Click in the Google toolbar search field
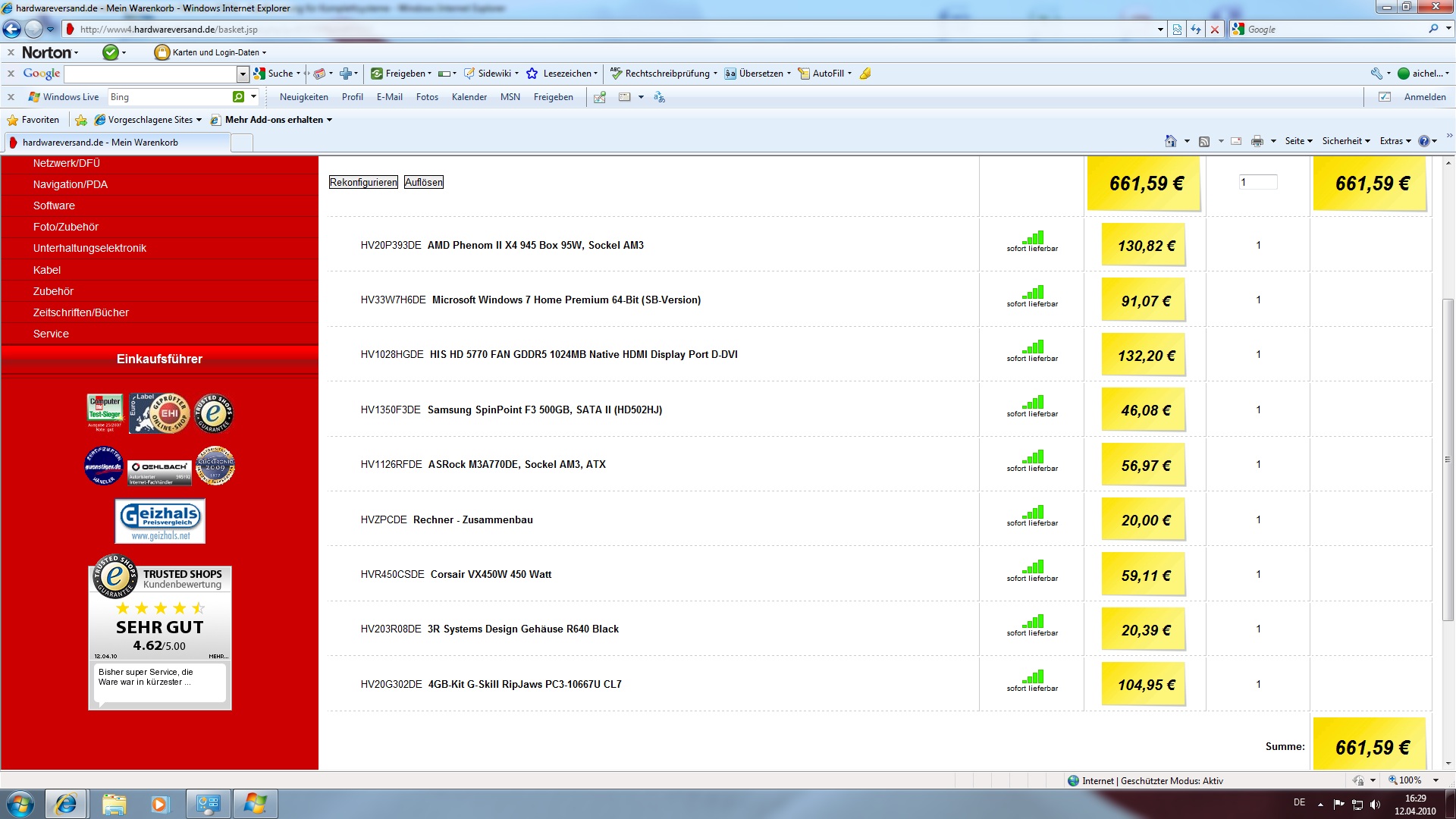Screen dimensions: 1456x819 coord(151,74)
